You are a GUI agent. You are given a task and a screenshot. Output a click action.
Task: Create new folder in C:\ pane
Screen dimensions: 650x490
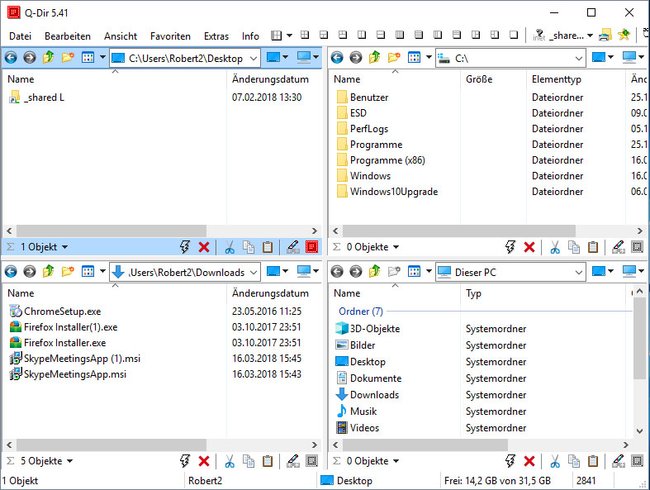click(x=394, y=57)
